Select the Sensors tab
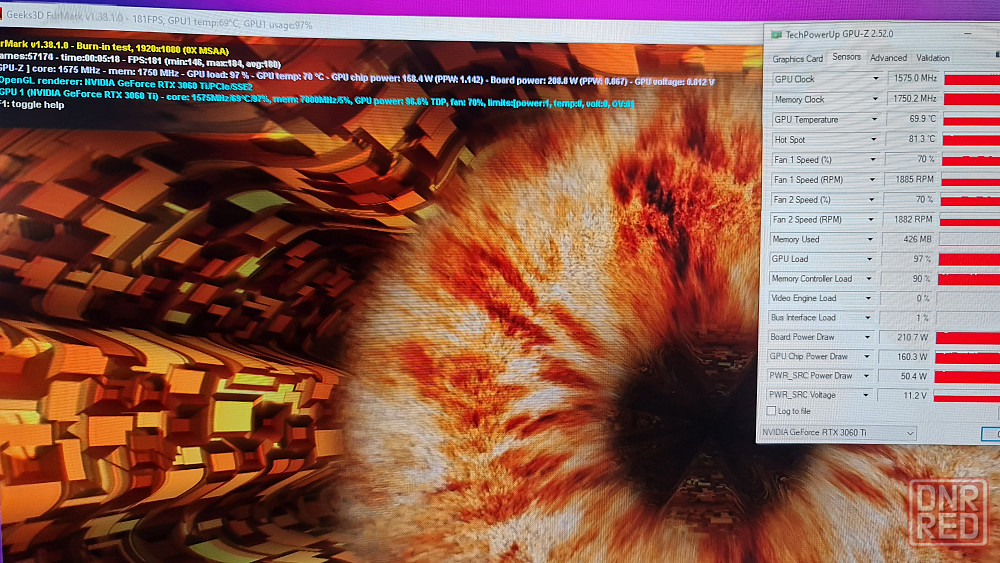This screenshot has width=1000, height=563. [846, 57]
